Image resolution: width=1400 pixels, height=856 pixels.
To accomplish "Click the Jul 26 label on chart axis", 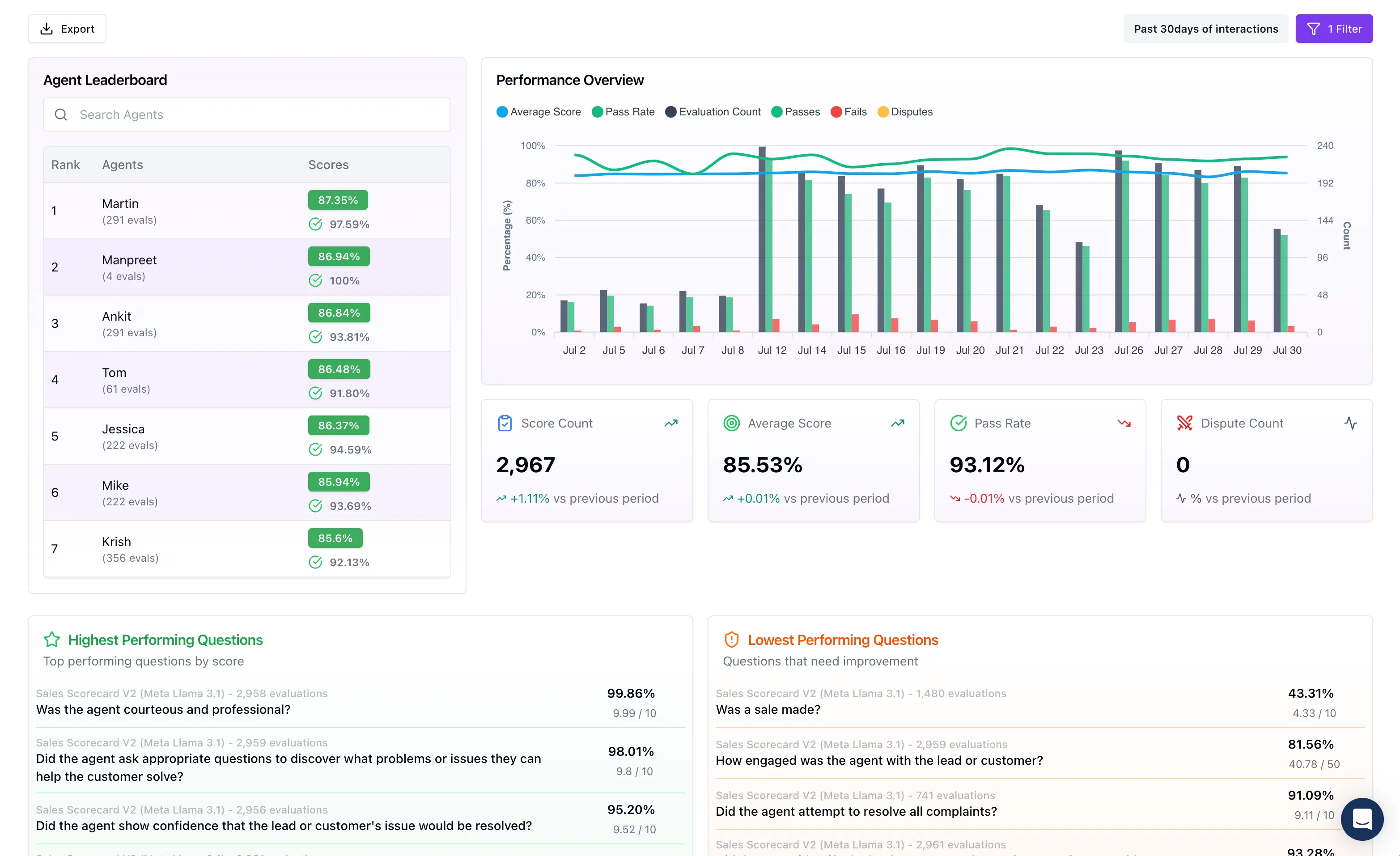I will [1128, 350].
